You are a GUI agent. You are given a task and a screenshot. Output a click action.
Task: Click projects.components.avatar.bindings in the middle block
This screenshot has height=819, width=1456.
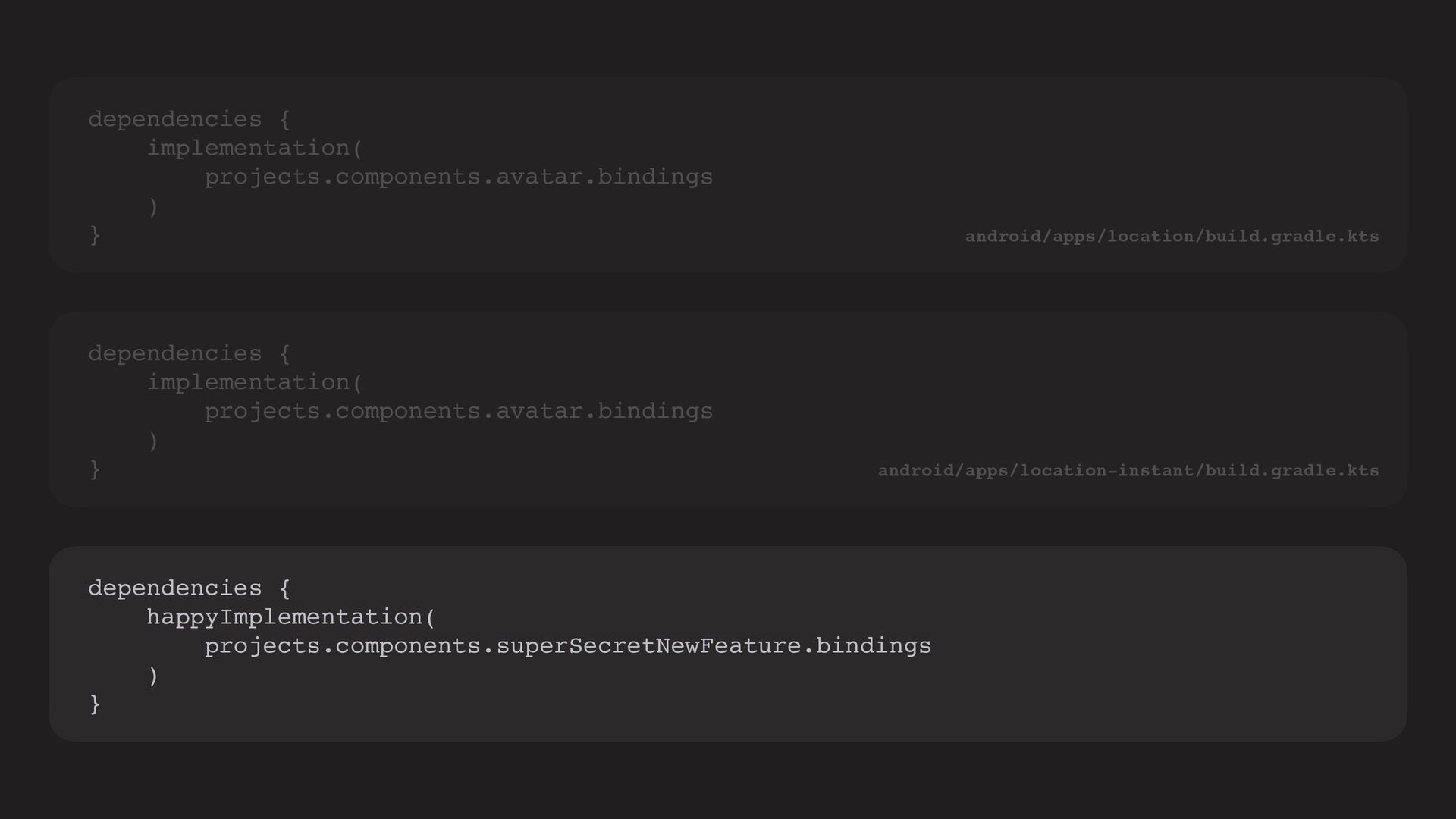(x=458, y=411)
